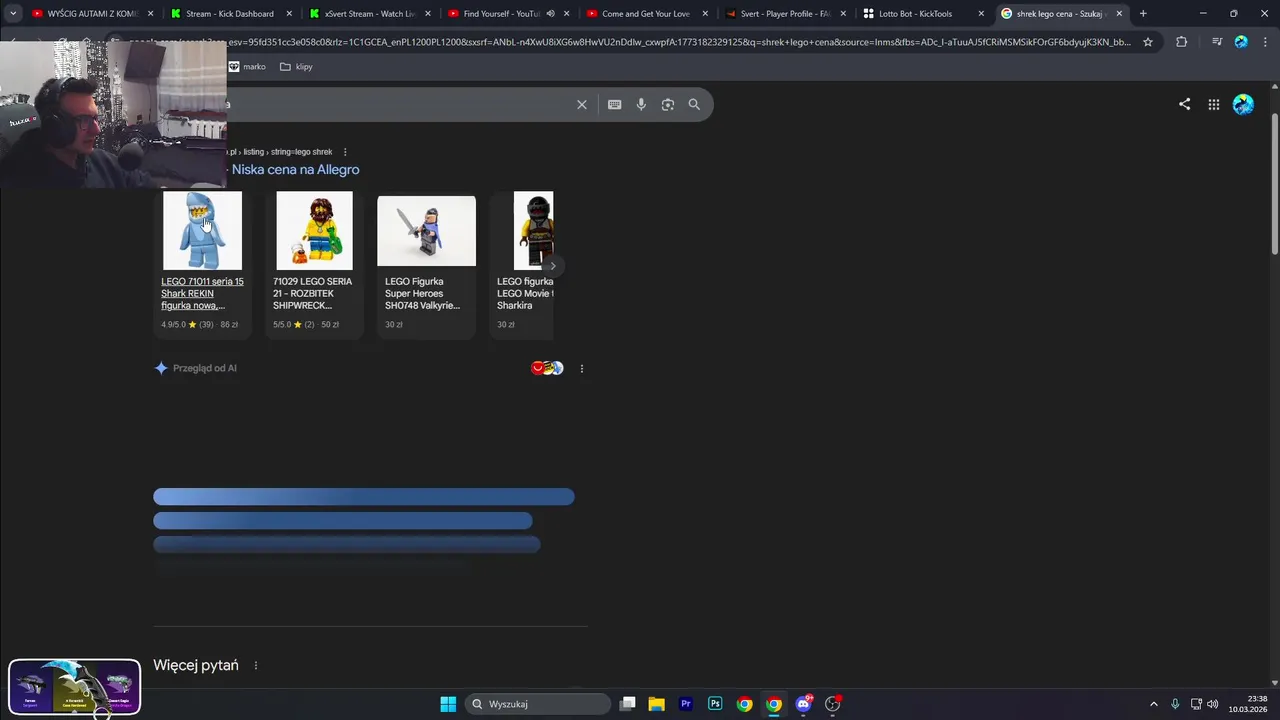Open the LEGO Movie Sharkira figure thumbnail
This screenshot has width=1280, height=720.
coord(533,230)
